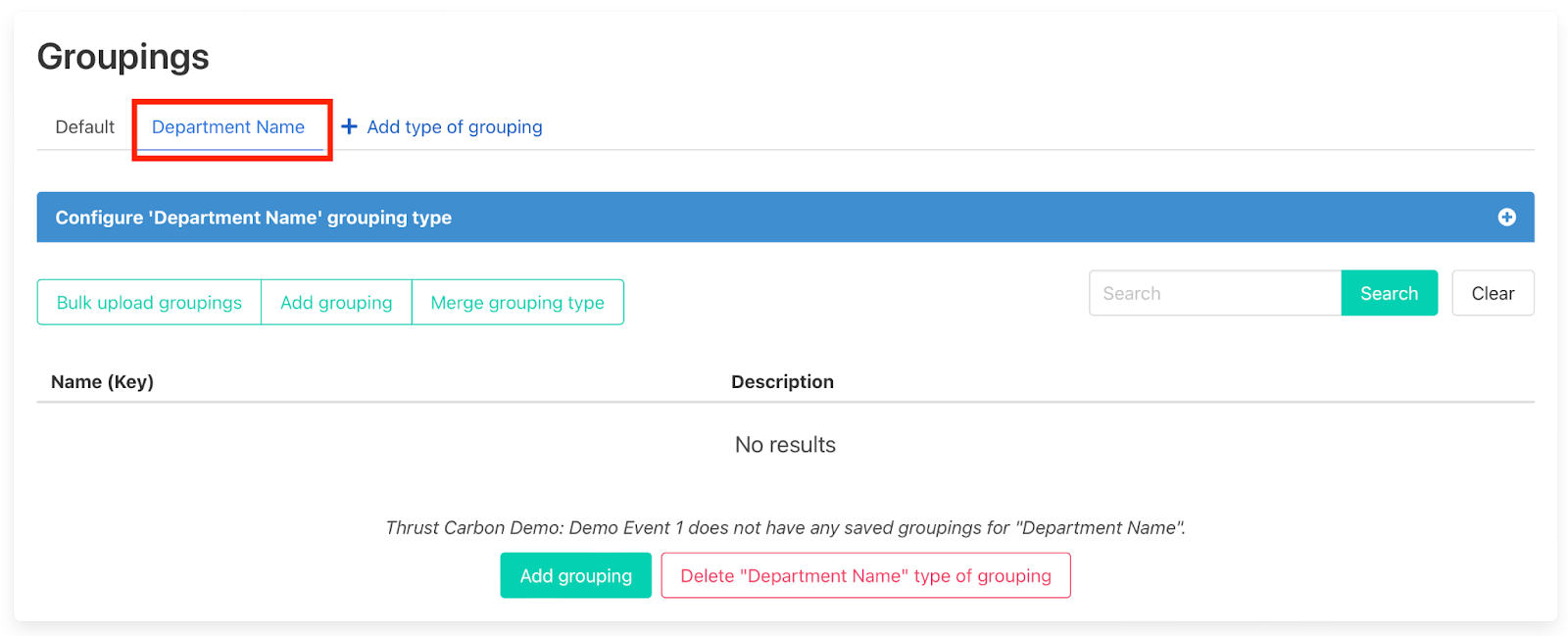Viewport: 1568px width, 636px height.
Task: Clear the search with Clear button
Action: pos(1493,293)
